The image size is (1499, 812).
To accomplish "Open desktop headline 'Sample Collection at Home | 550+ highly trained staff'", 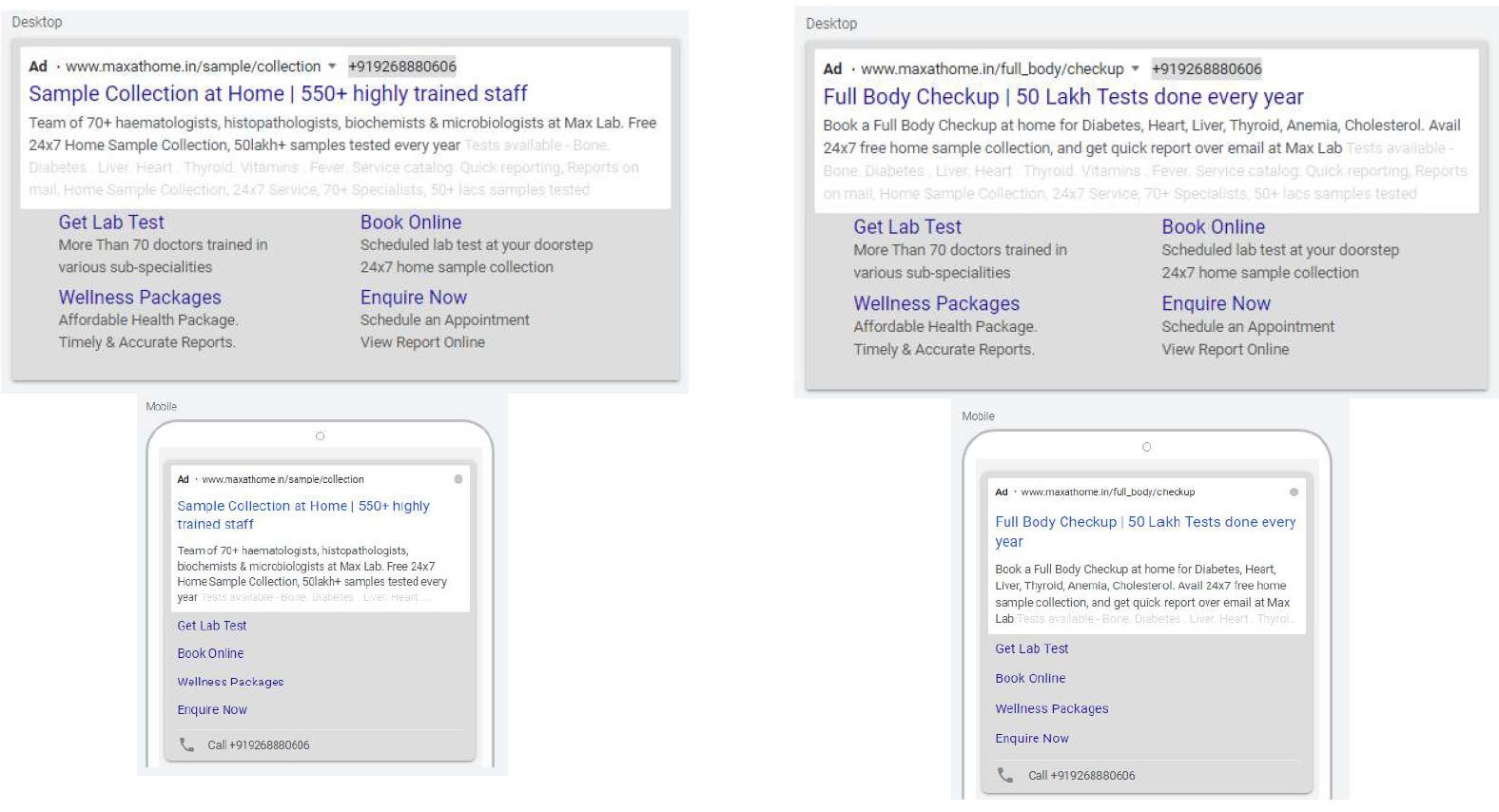I will (x=278, y=94).
